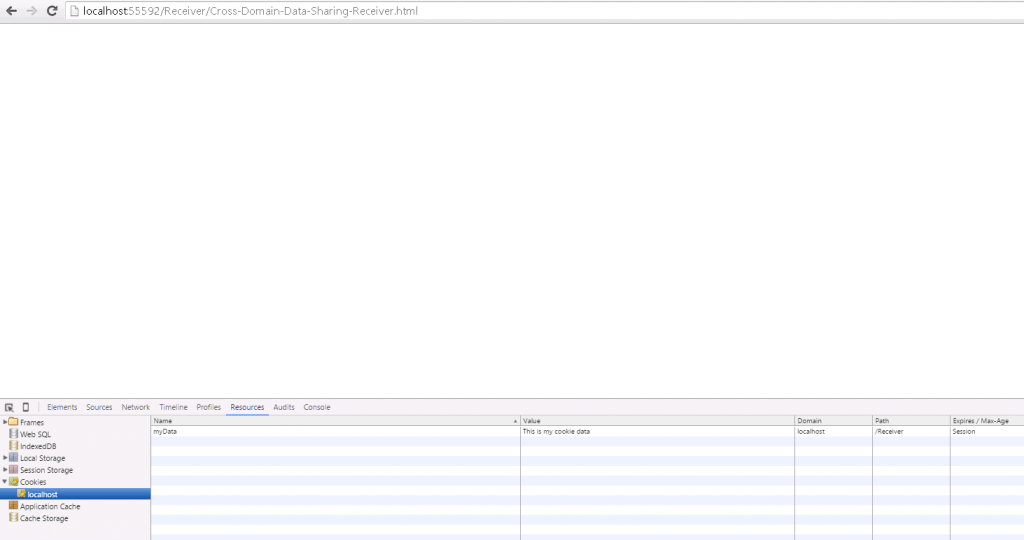Click the page icon in address bar
Image resolution: width=1024 pixels, height=540 pixels.
(x=74, y=11)
